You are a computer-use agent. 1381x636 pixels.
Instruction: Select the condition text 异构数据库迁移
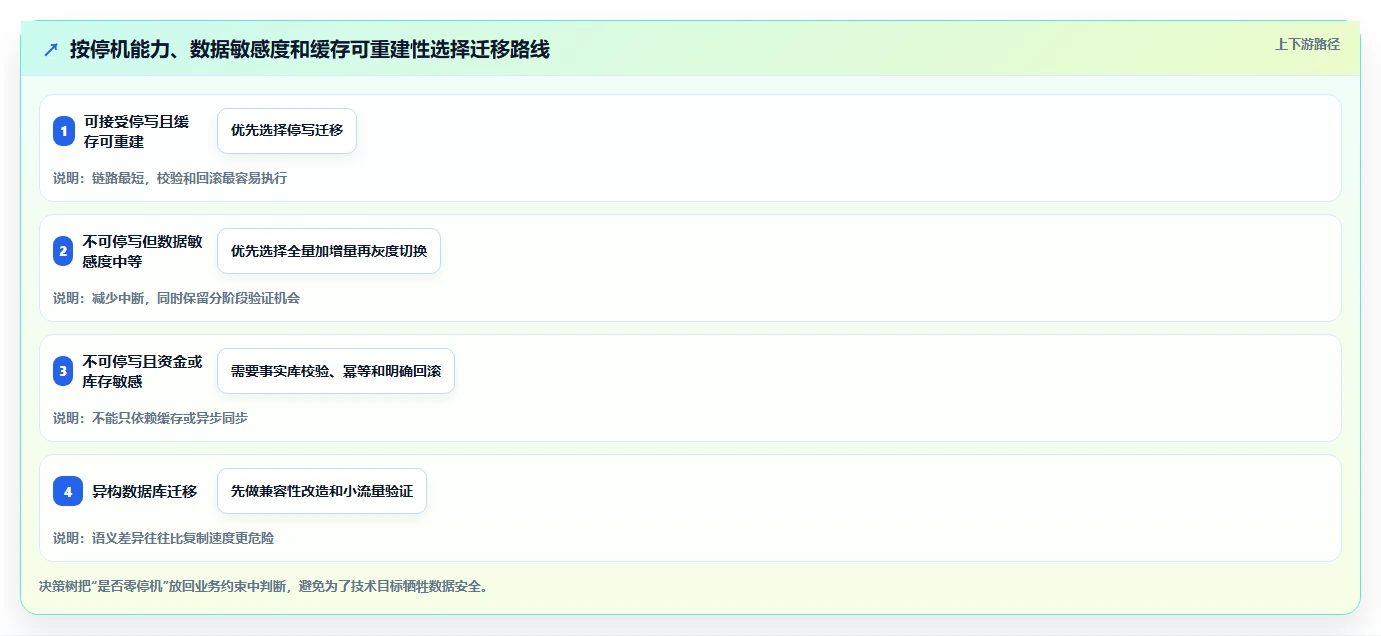[145, 491]
